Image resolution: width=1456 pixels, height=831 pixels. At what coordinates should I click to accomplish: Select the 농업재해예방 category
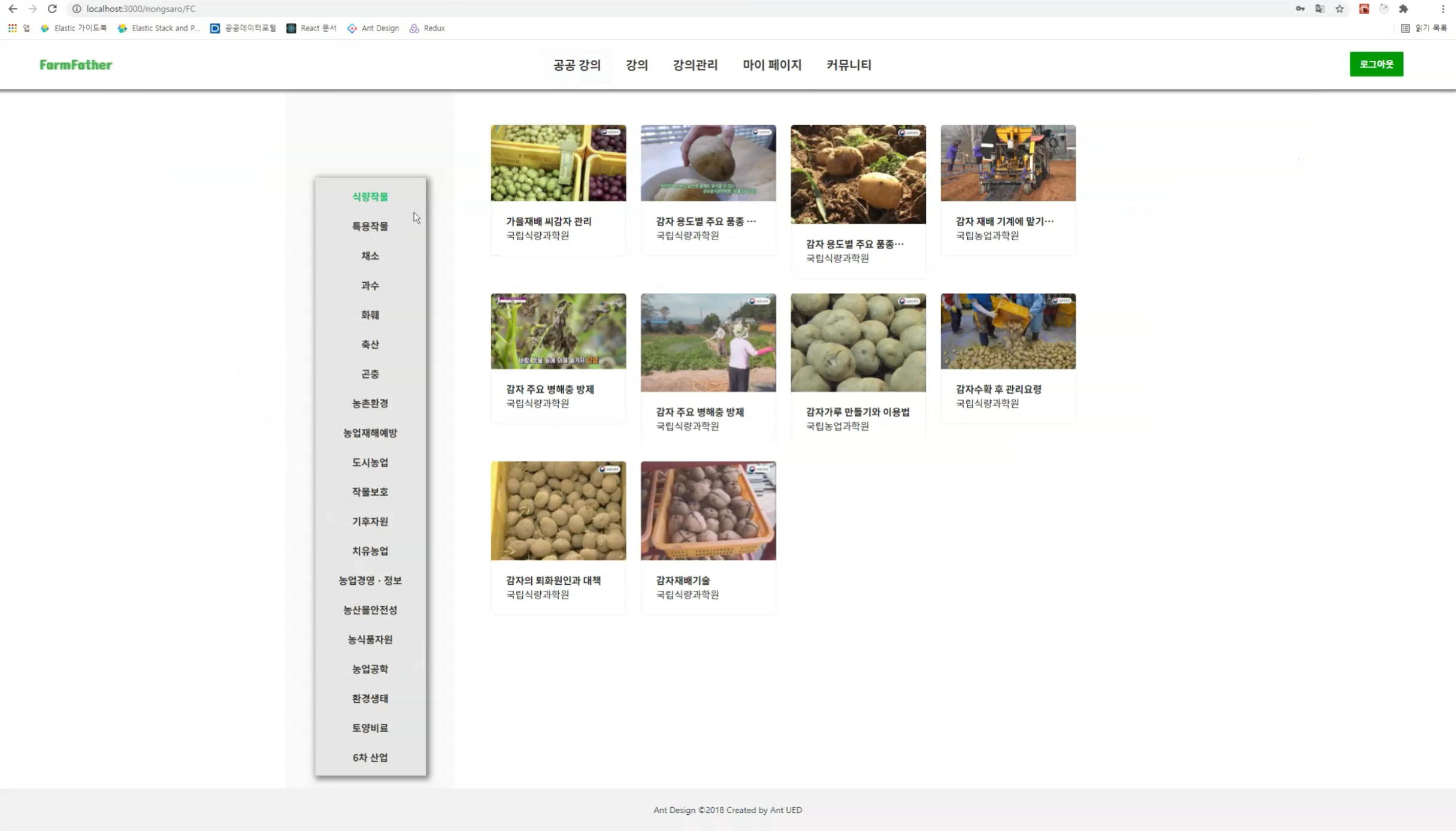tap(370, 433)
